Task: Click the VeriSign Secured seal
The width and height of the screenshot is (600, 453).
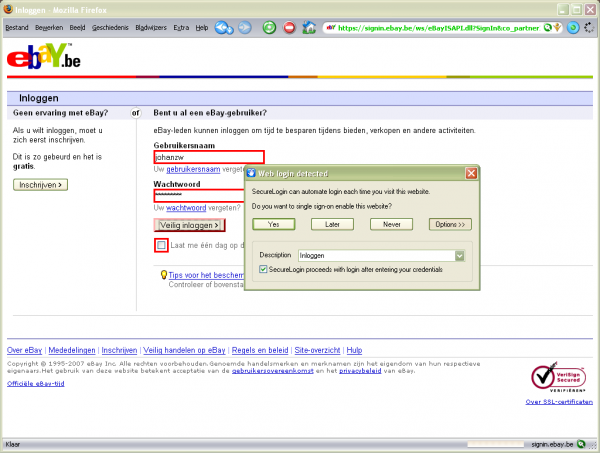Action: [x=558, y=377]
